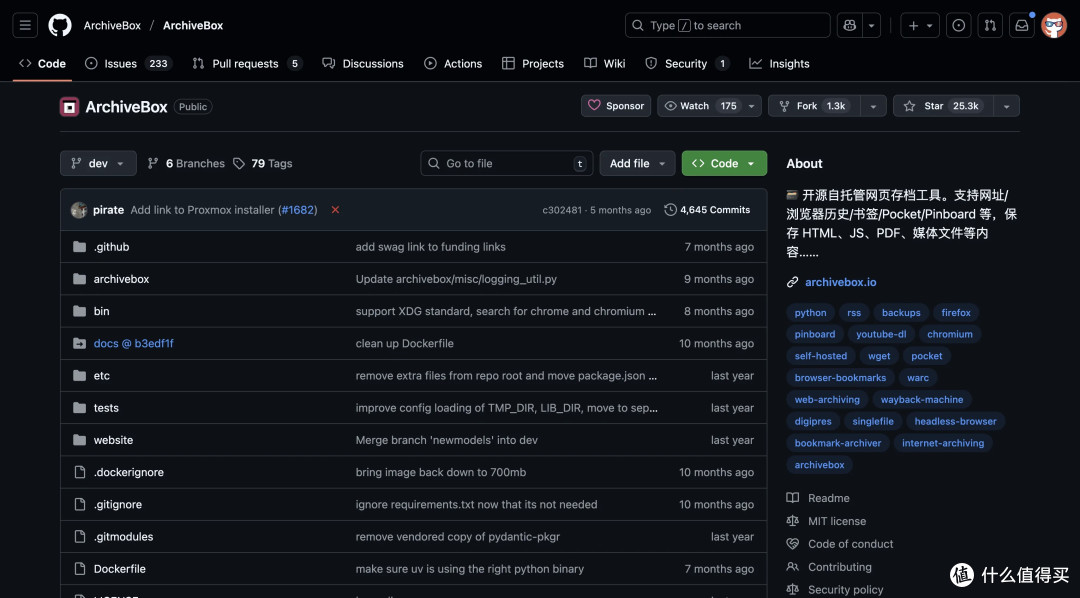
Task: Open commit c302481
Action: point(561,210)
